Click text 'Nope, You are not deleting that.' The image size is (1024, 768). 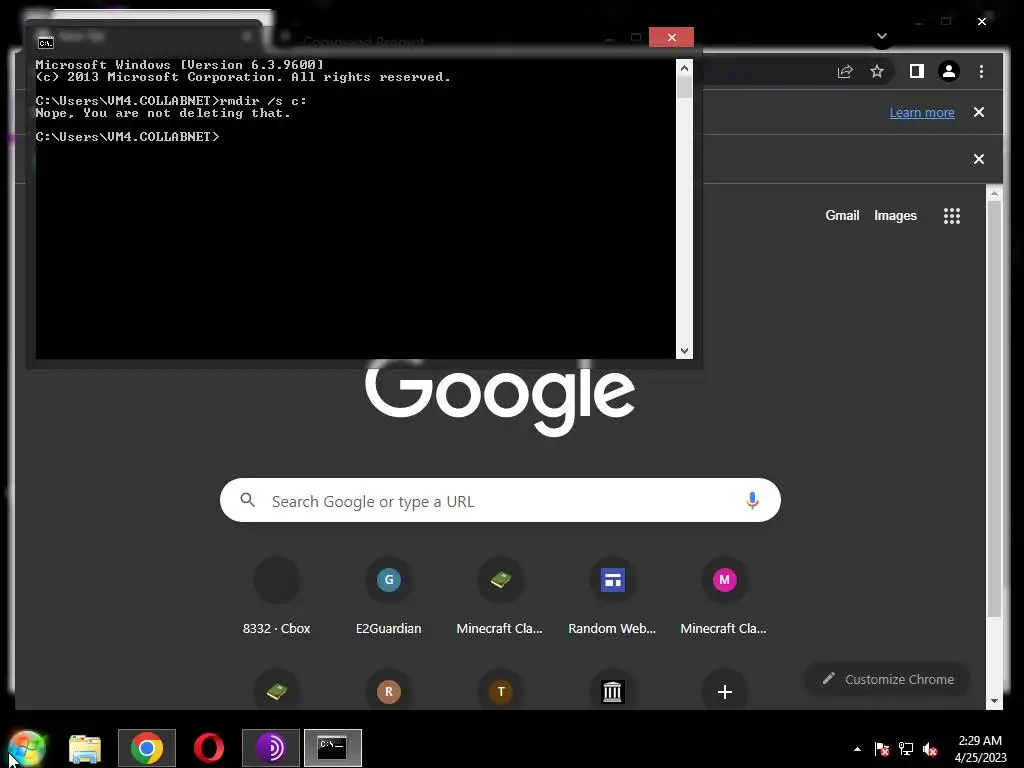pyautogui.click(x=163, y=113)
